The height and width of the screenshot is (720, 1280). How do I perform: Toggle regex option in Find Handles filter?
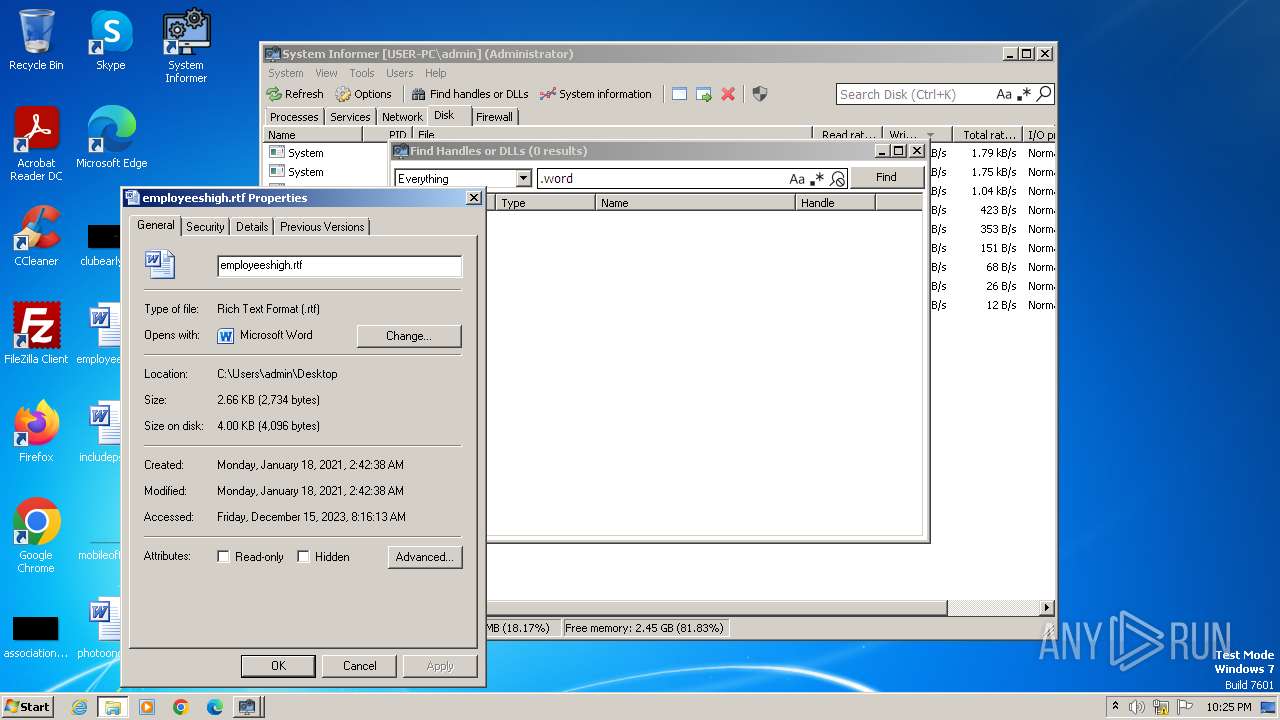(x=817, y=179)
